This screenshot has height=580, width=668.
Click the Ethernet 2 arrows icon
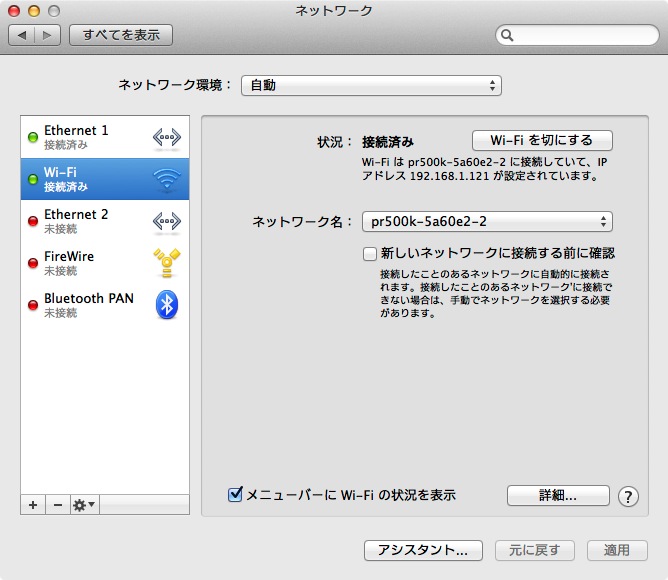tap(166, 221)
